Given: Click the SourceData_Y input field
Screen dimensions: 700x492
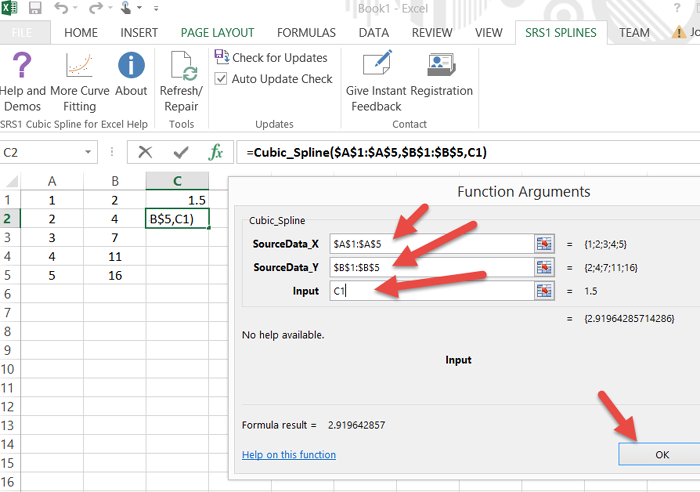Looking at the screenshot, I should click(432, 267).
